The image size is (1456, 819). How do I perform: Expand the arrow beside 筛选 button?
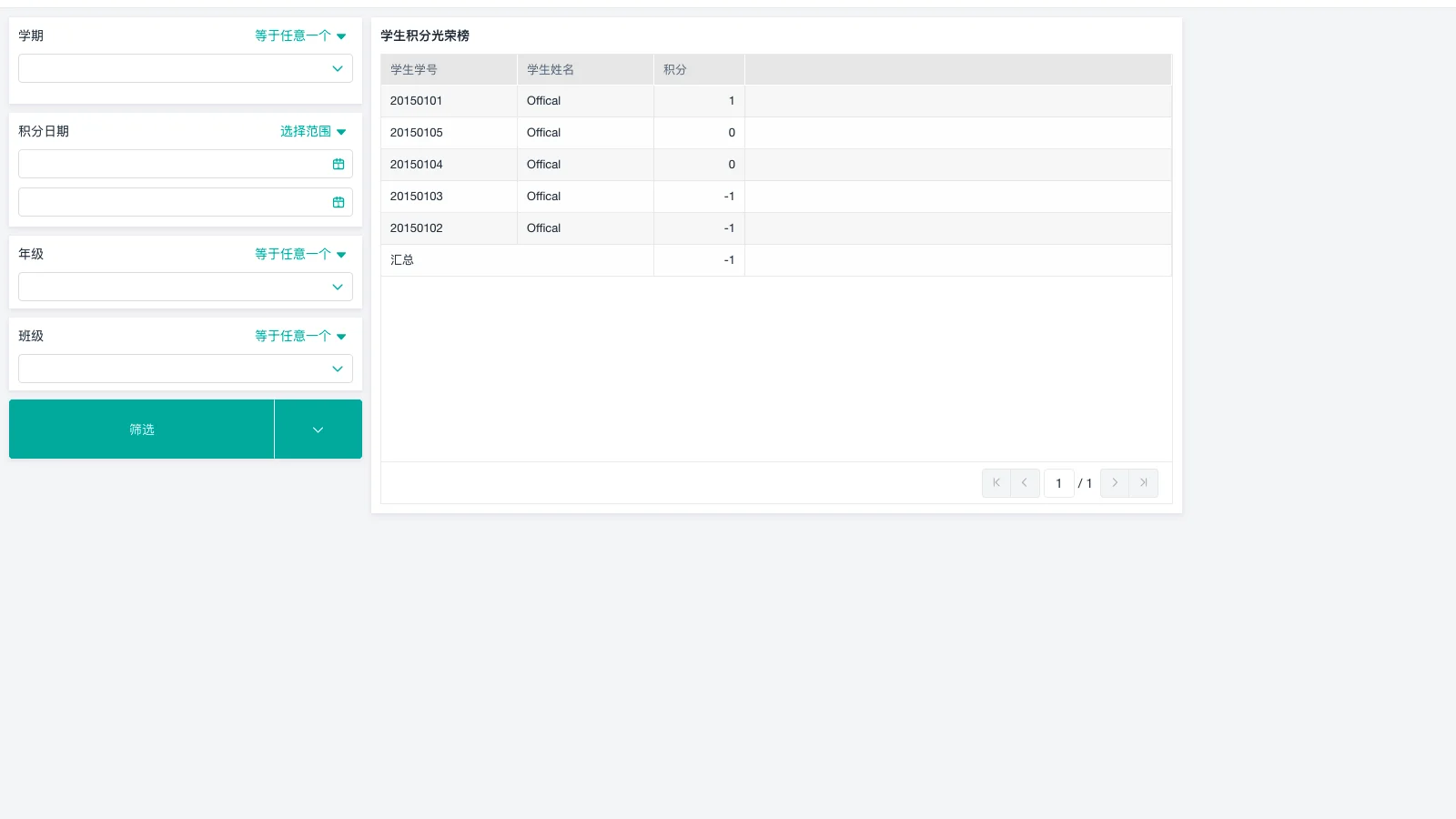318,430
